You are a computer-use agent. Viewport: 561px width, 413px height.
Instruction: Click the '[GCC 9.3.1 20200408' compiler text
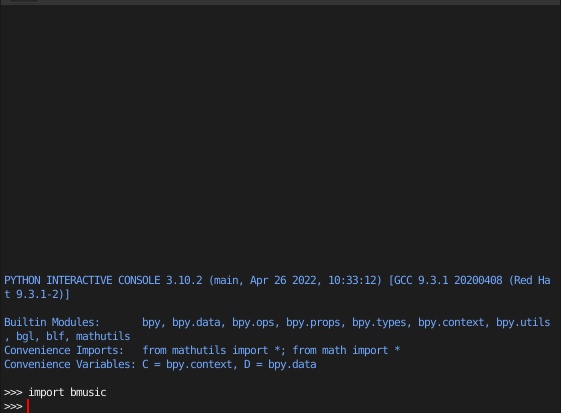pyautogui.click(x=445, y=280)
